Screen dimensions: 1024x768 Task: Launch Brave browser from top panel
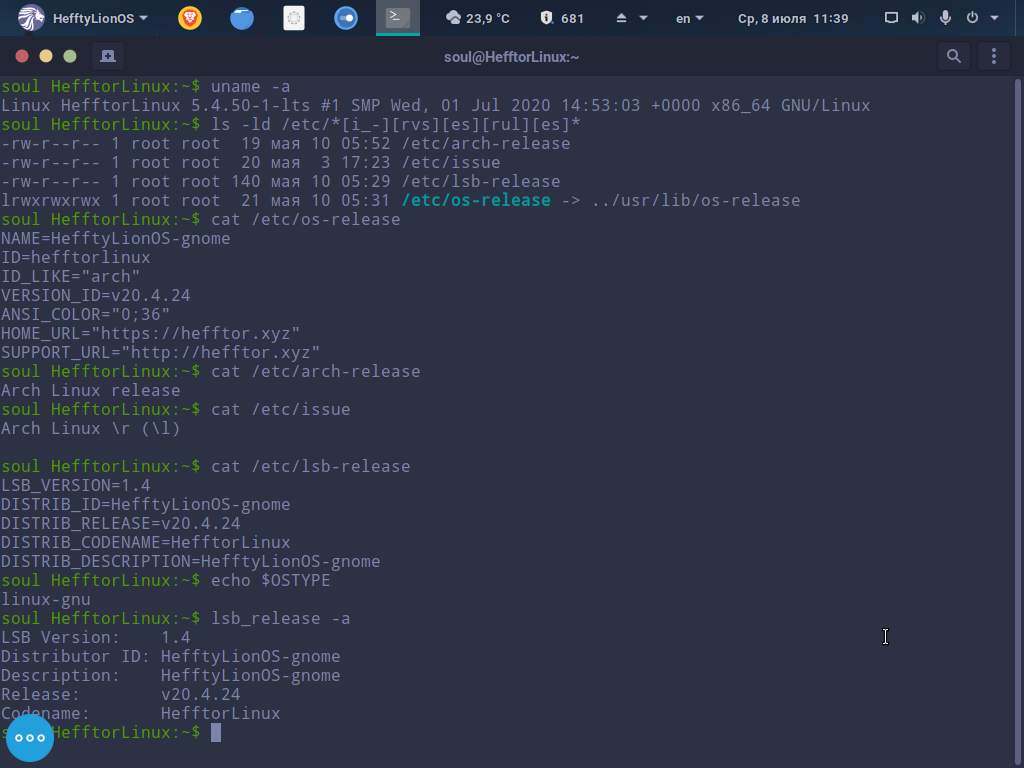(190, 18)
